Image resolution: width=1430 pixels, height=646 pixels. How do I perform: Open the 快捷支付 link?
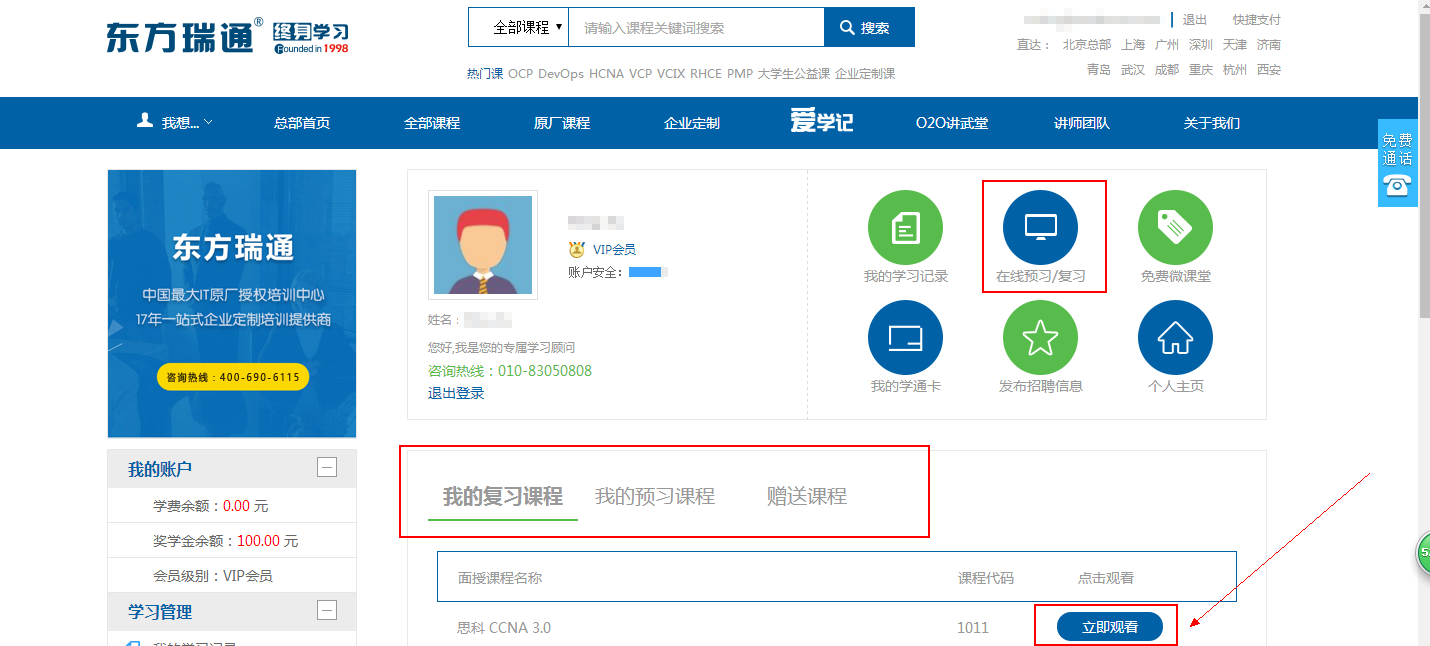(x=1257, y=20)
